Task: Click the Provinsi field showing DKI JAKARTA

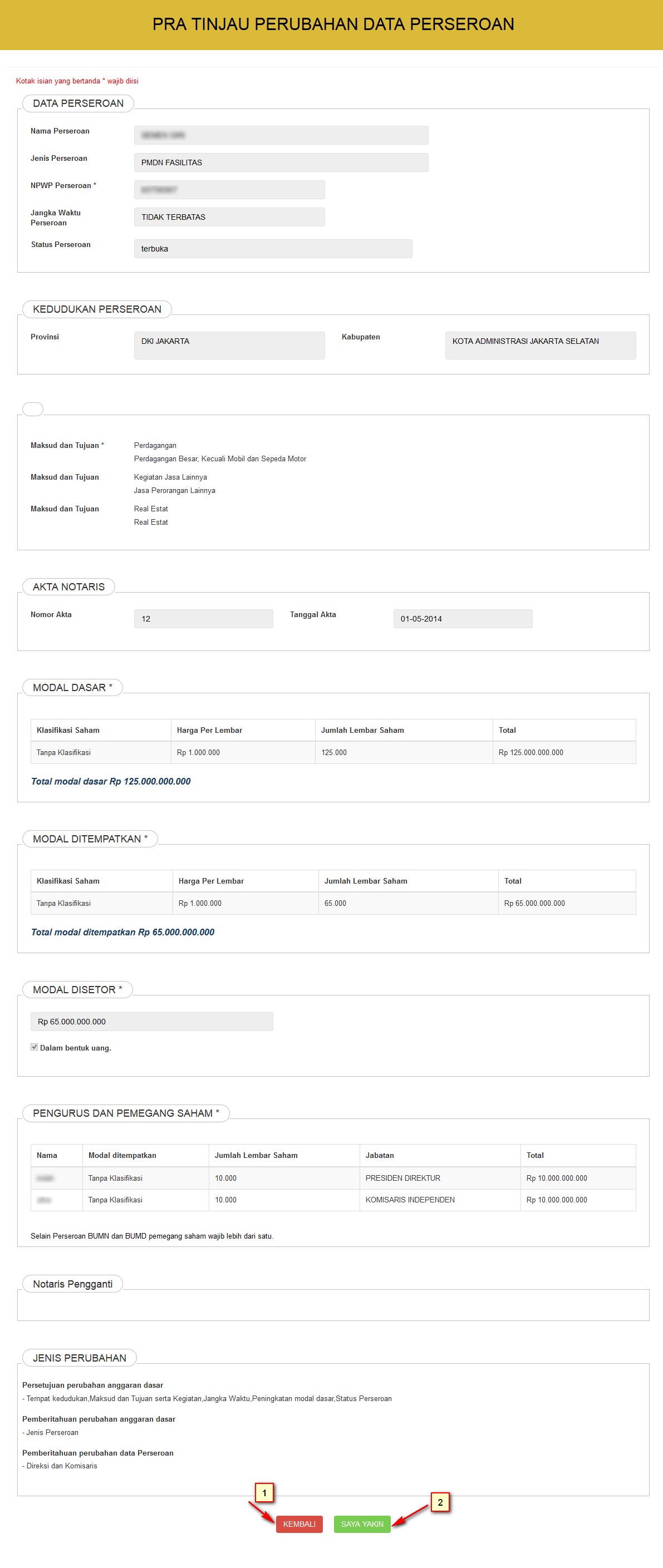Action: click(x=229, y=345)
